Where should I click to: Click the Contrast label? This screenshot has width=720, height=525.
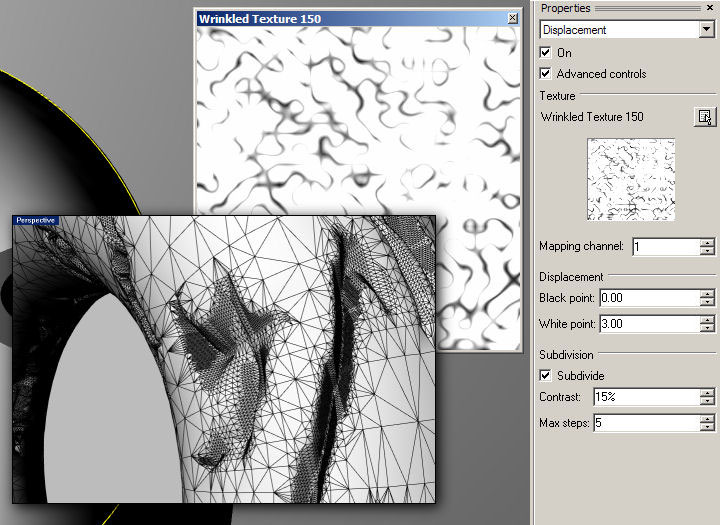(x=560, y=396)
